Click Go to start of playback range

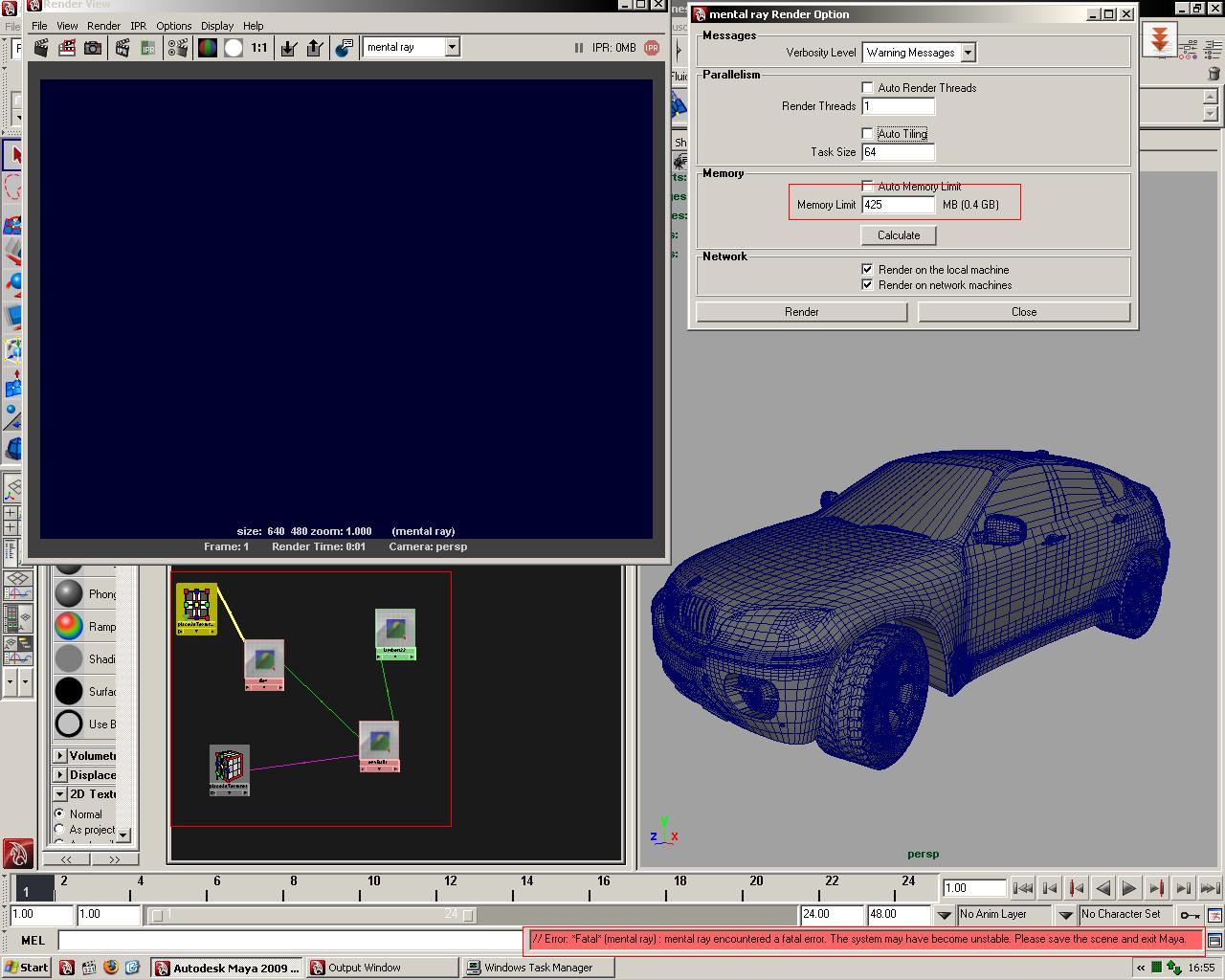tap(1022, 888)
